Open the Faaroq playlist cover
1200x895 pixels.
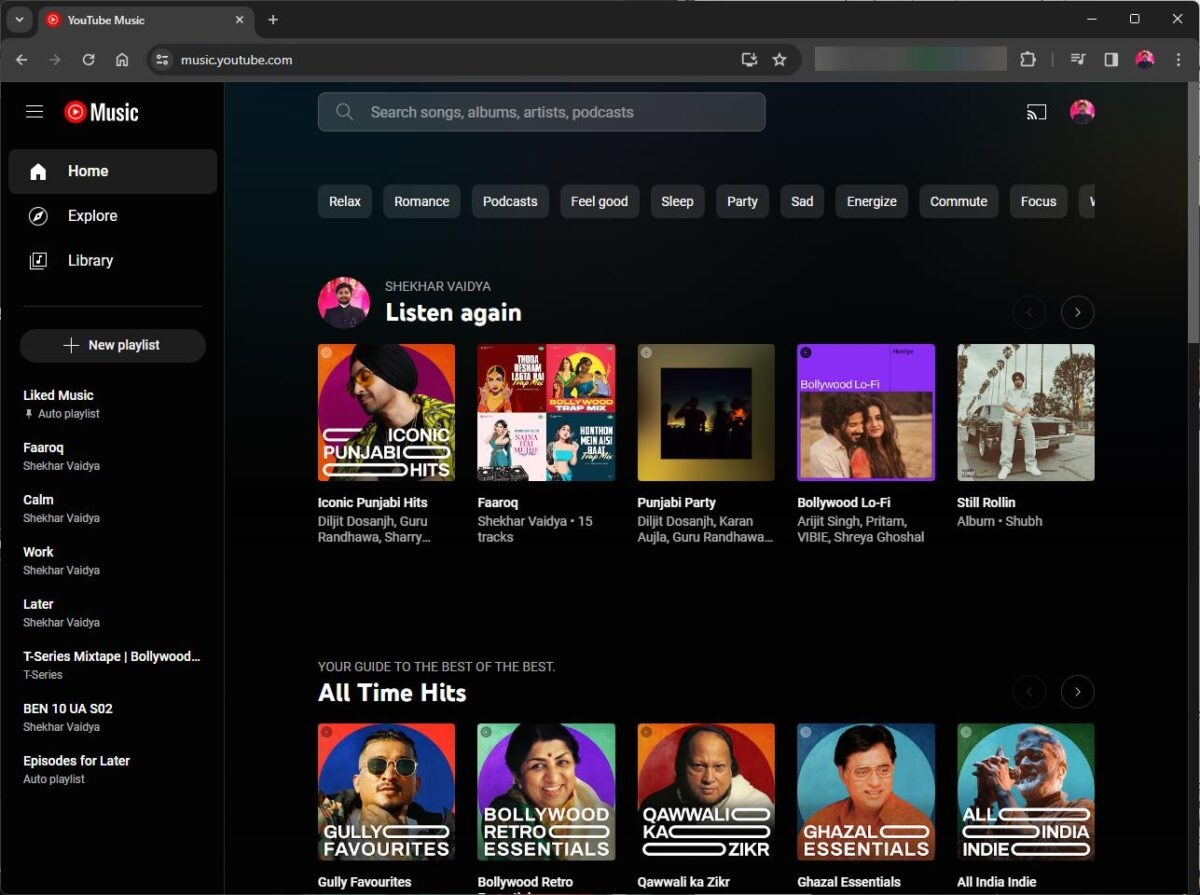point(546,413)
